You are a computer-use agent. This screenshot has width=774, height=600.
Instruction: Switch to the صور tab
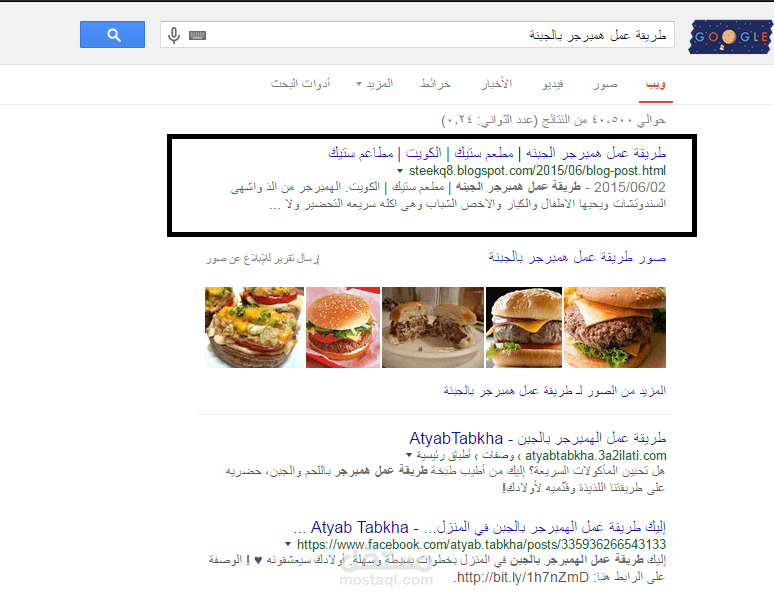[605, 84]
